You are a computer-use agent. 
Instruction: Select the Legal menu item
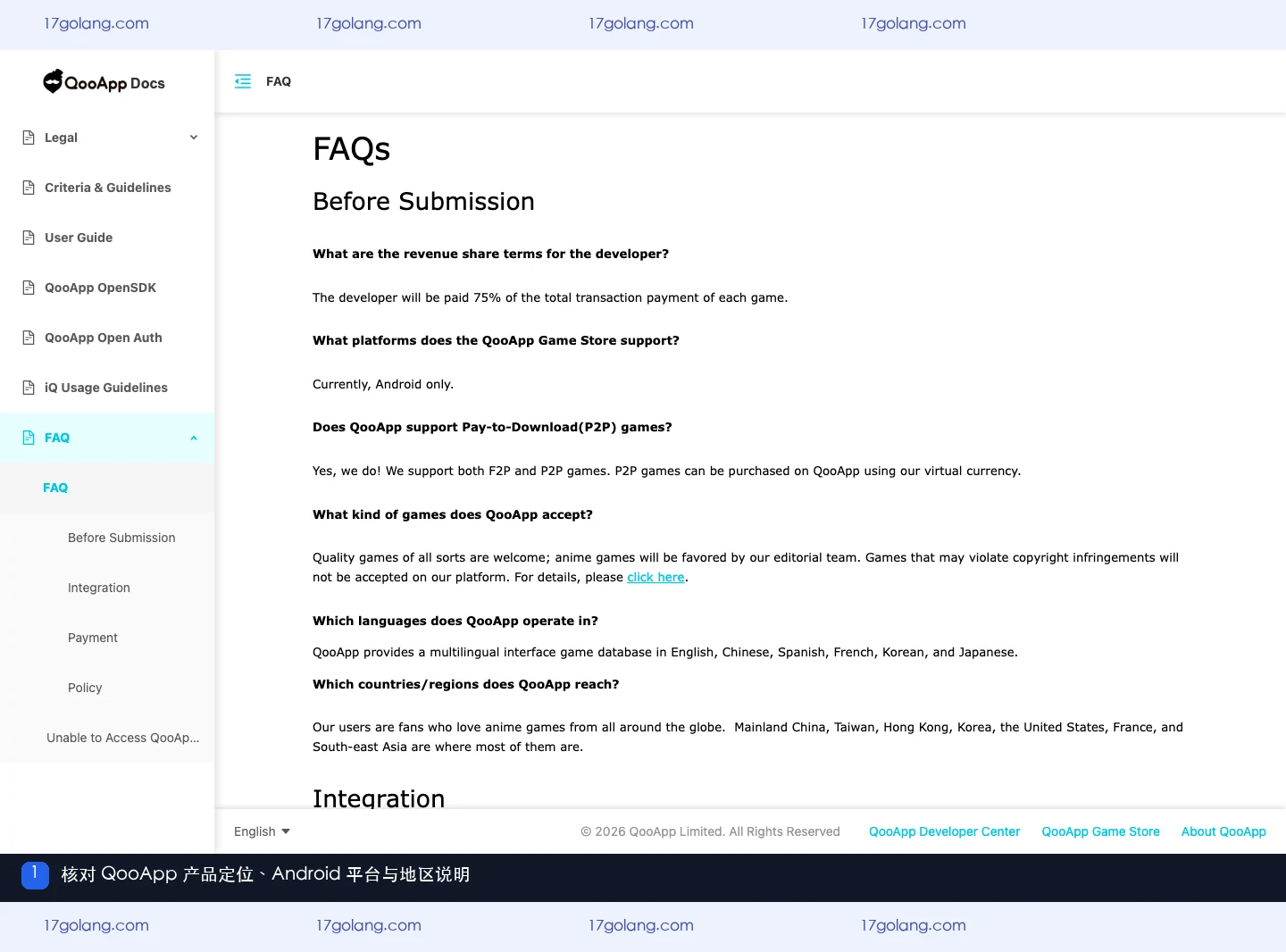pyautogui.click(x=107, y=138)
